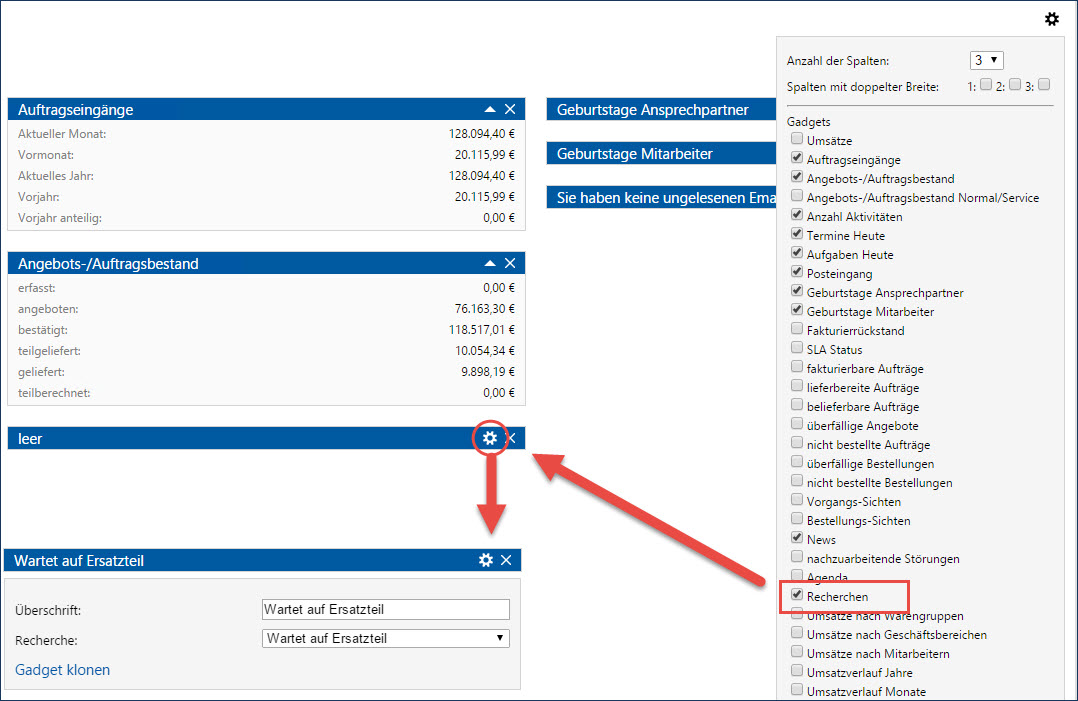Collapse the Angebots-/Auftragsbestand gadget

[490, 264]
